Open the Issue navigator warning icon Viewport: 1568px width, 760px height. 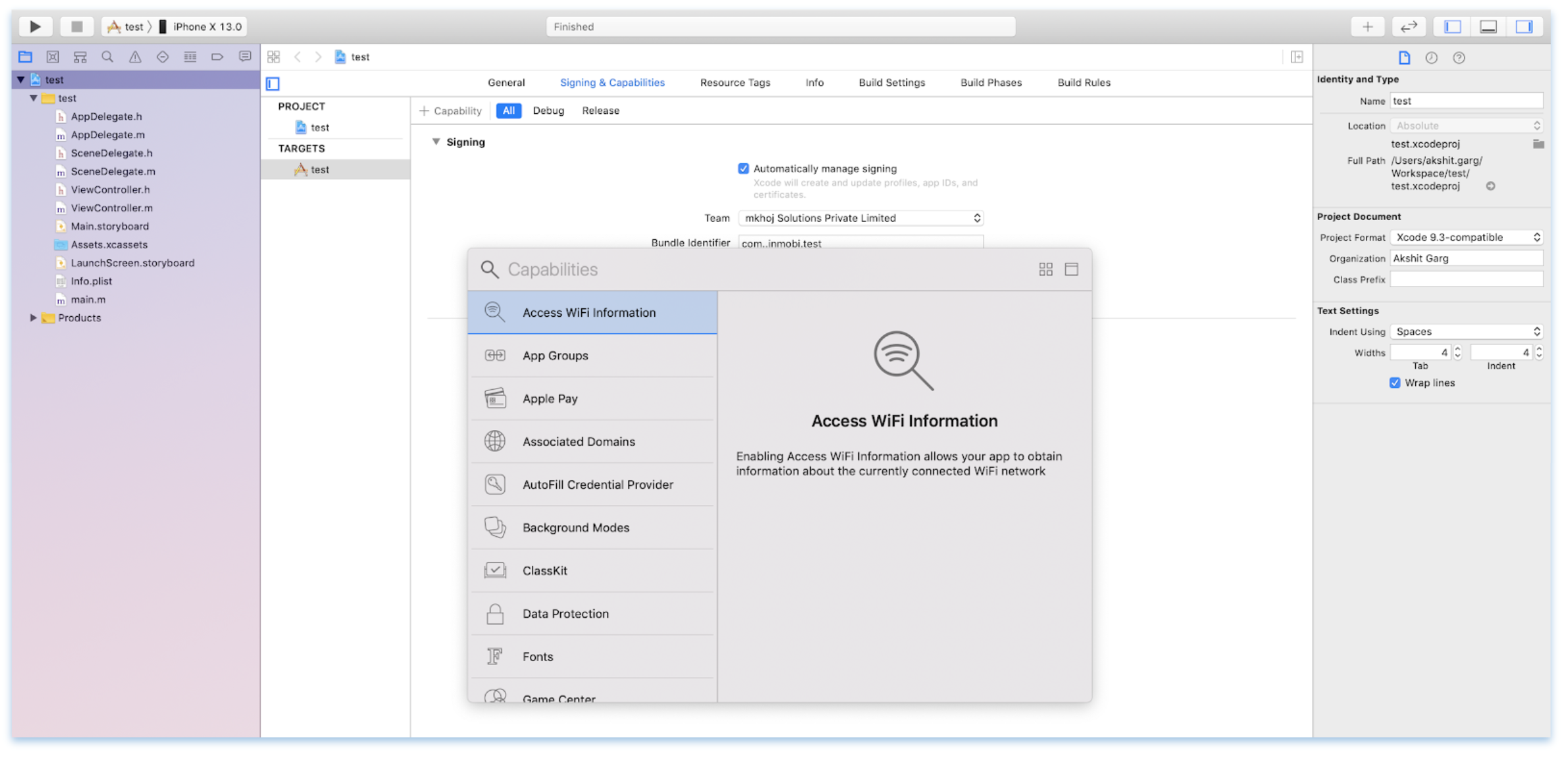point(135,57)
